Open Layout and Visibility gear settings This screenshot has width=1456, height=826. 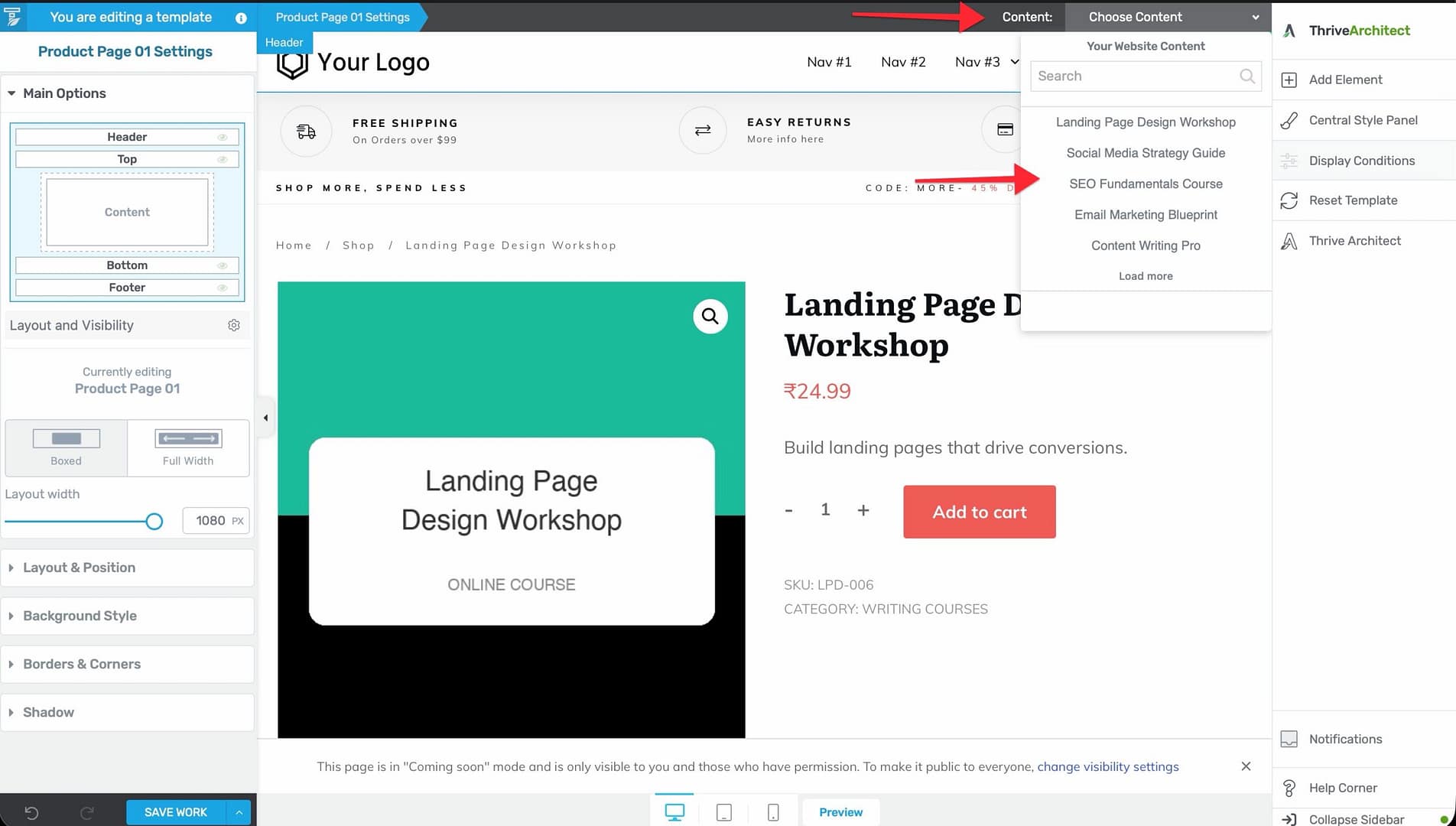tap(234, 325)
